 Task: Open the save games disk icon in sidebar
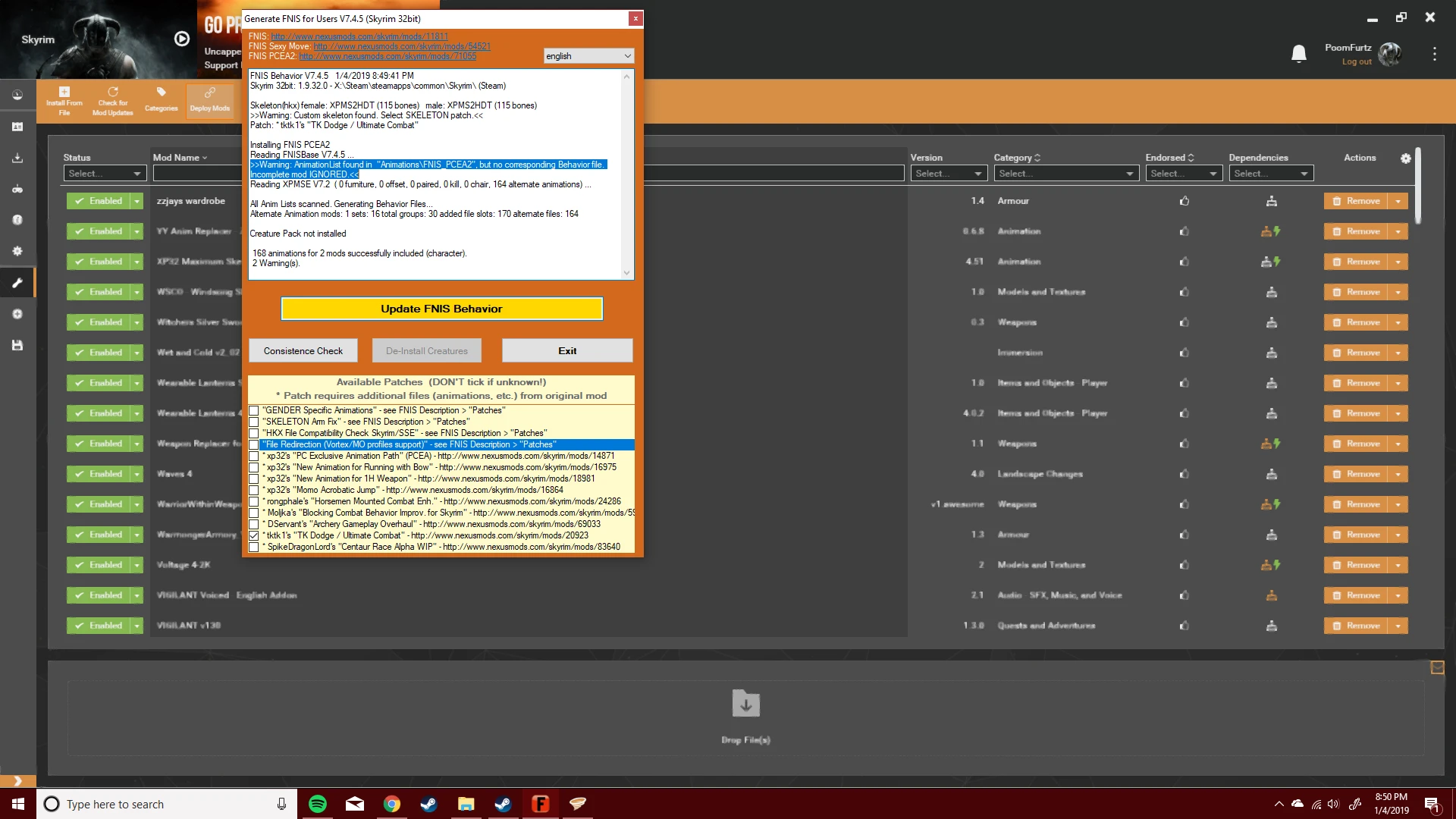(x=17, y=345)
